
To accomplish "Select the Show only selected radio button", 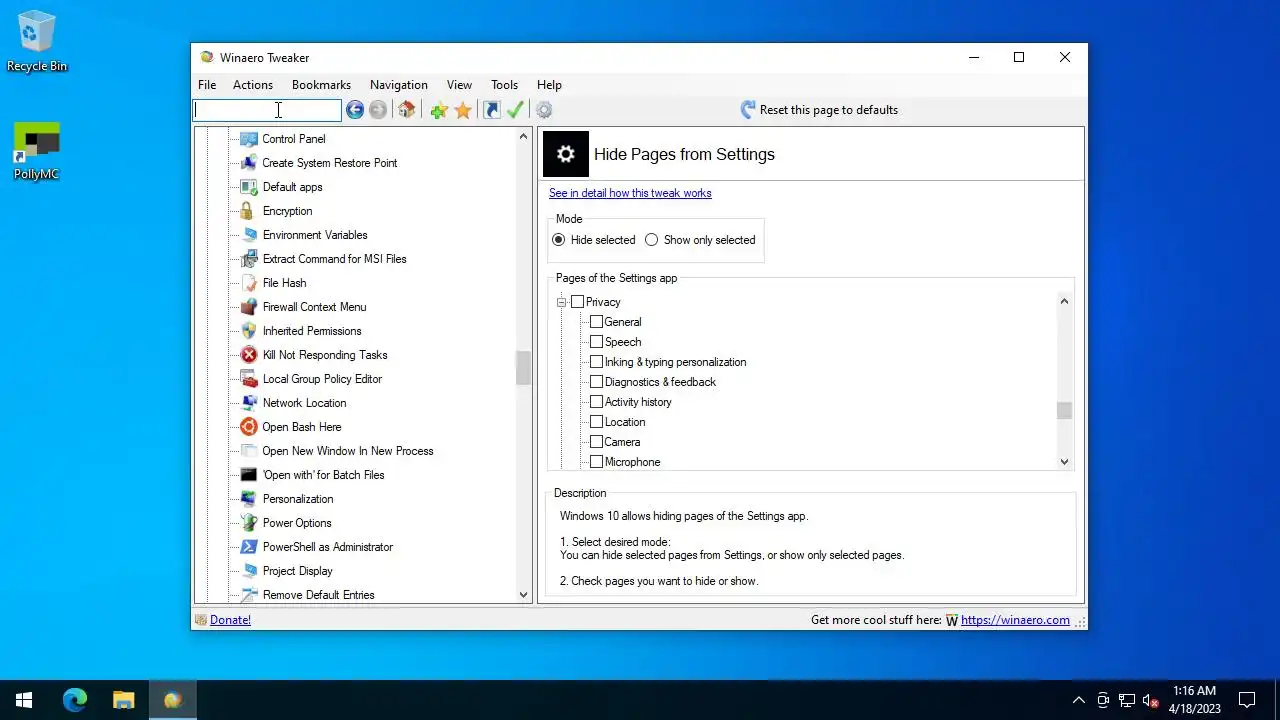I will tap(652, 240).
